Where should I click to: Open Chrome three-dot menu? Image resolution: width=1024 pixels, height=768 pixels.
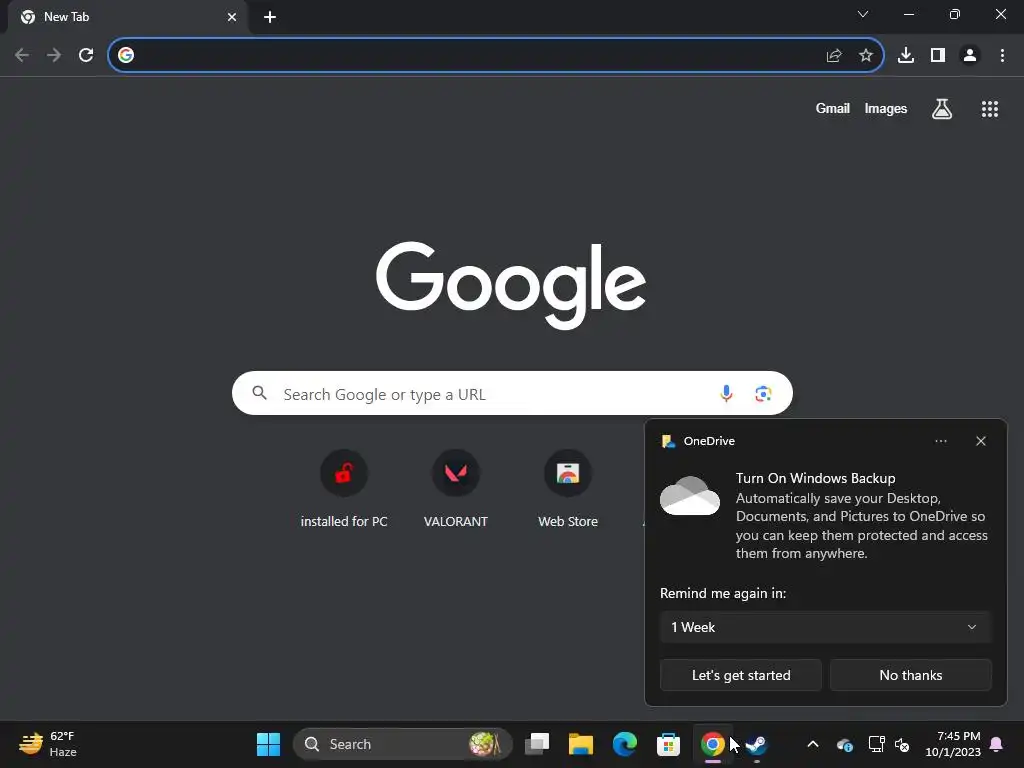tap(1002, 56)
